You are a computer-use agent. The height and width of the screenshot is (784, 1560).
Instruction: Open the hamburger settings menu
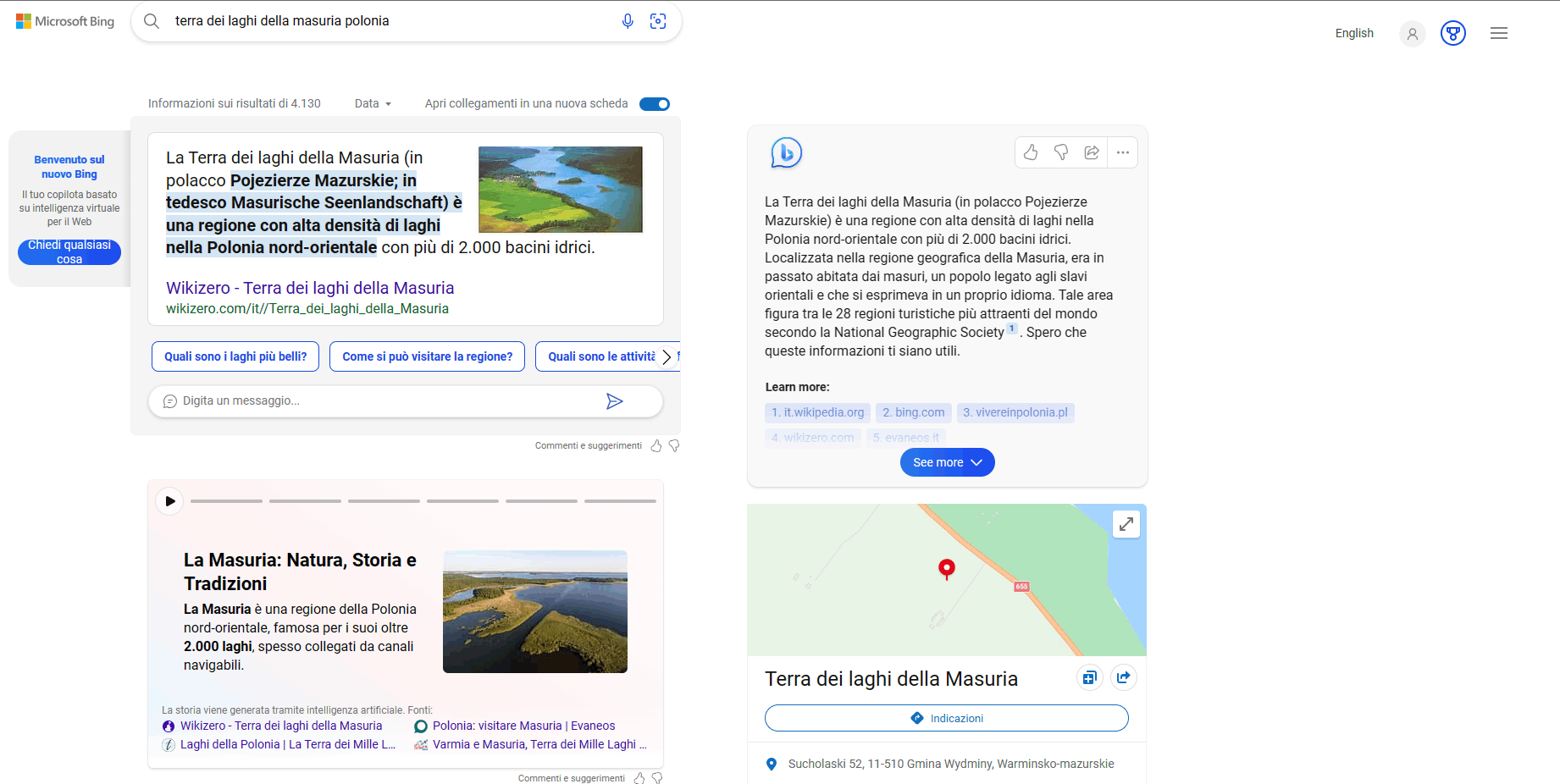1499,33
